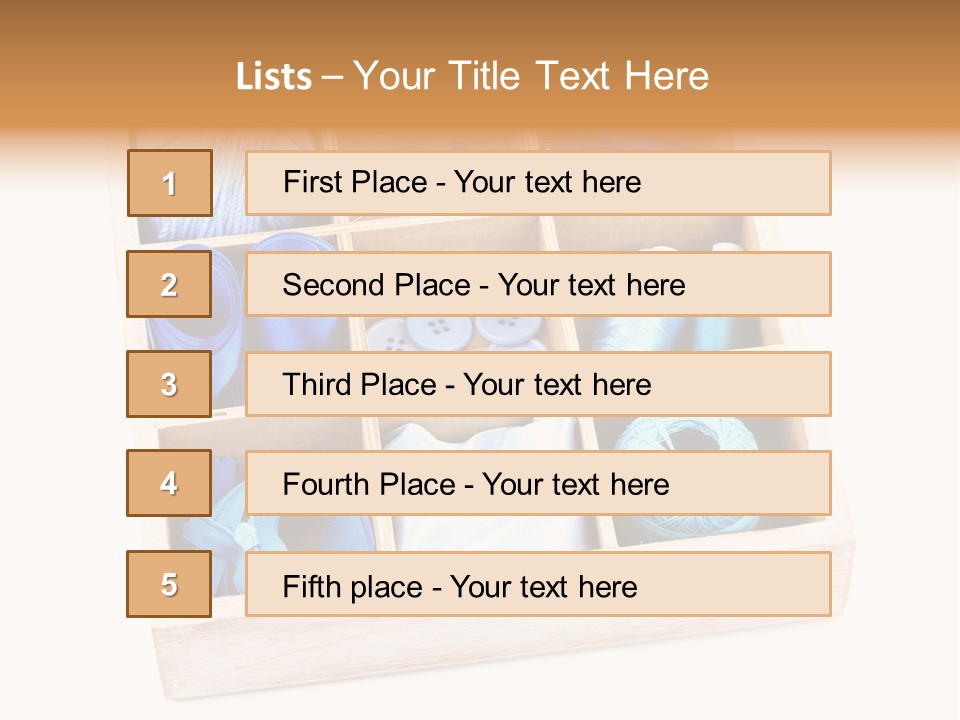Click the number 1 box

(169, 183)
